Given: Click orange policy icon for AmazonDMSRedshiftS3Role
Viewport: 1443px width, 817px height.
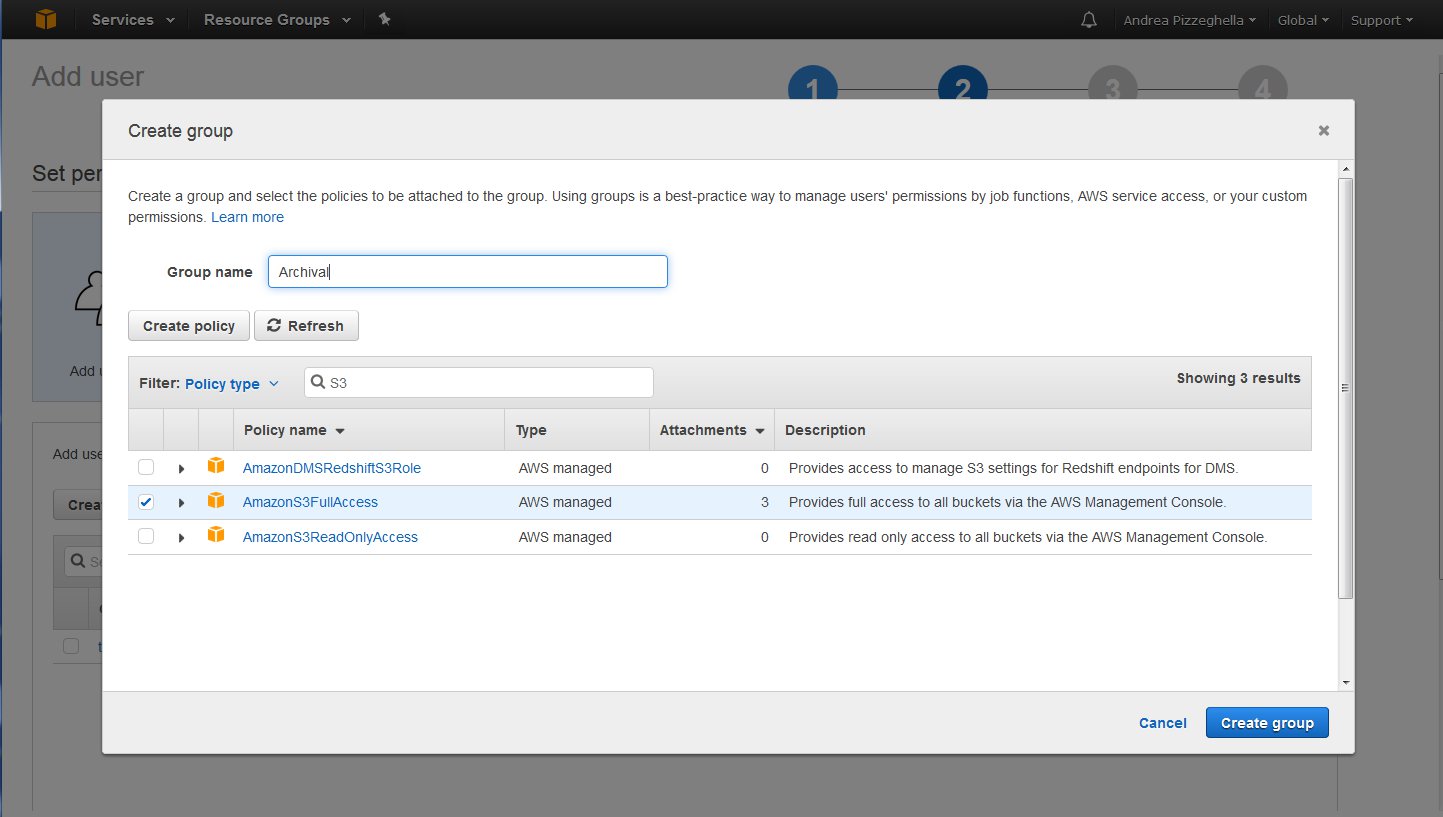Looking at the screenshot, I should [216, 466].
